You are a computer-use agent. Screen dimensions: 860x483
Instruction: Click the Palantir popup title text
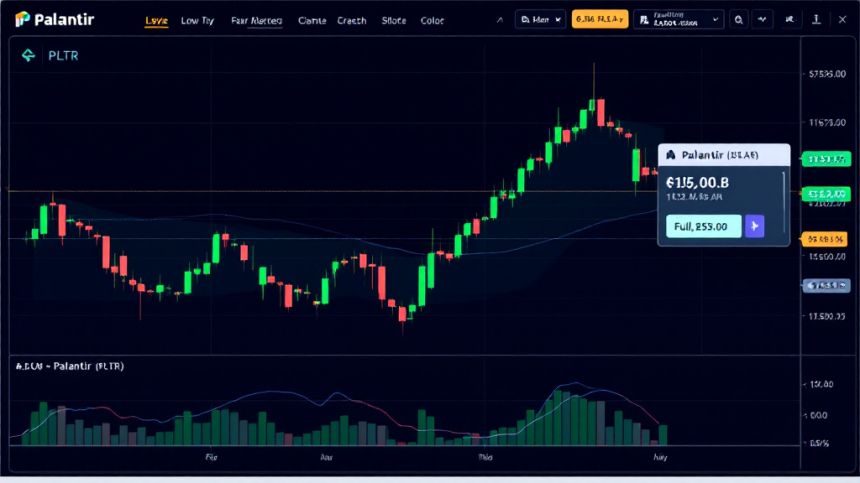pyautogui.click(x=720, y=155)
